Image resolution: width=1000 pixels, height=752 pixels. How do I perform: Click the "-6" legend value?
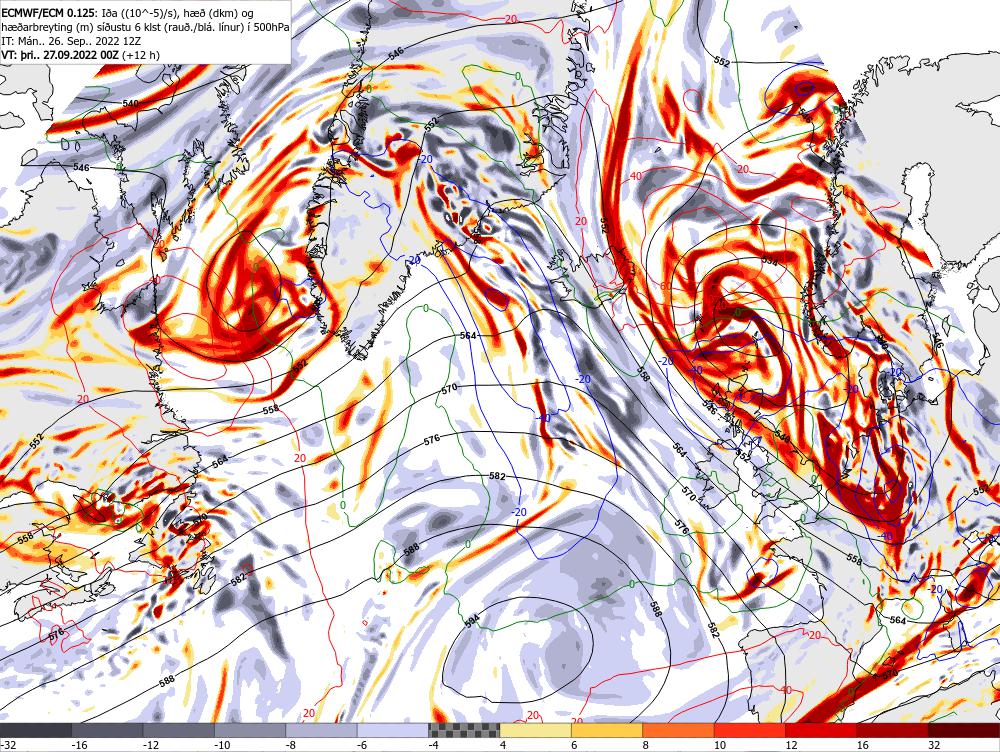[x=363, y=745]
